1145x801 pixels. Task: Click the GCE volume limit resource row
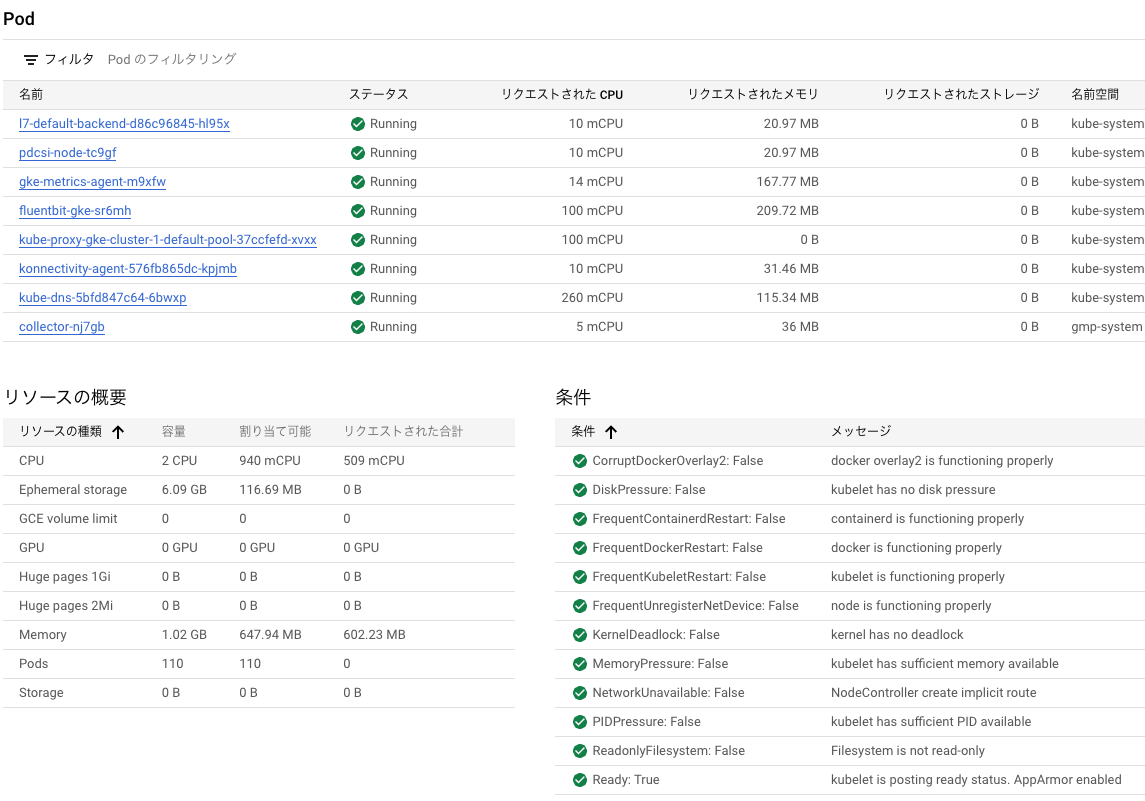tap(259, 519)
